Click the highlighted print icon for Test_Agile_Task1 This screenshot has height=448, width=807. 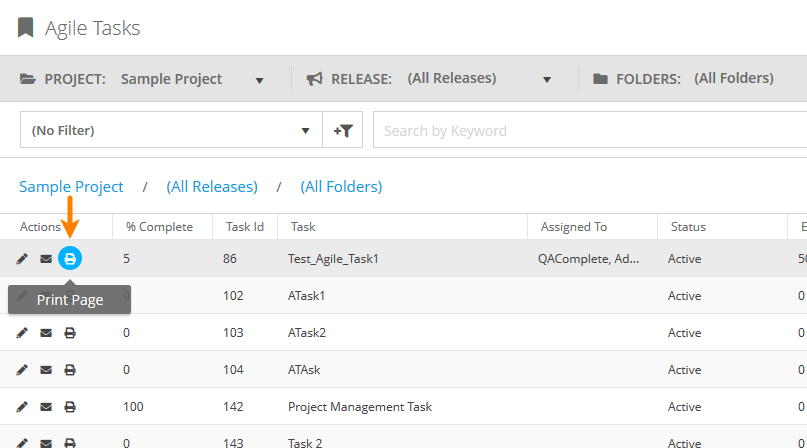point(70,259)
